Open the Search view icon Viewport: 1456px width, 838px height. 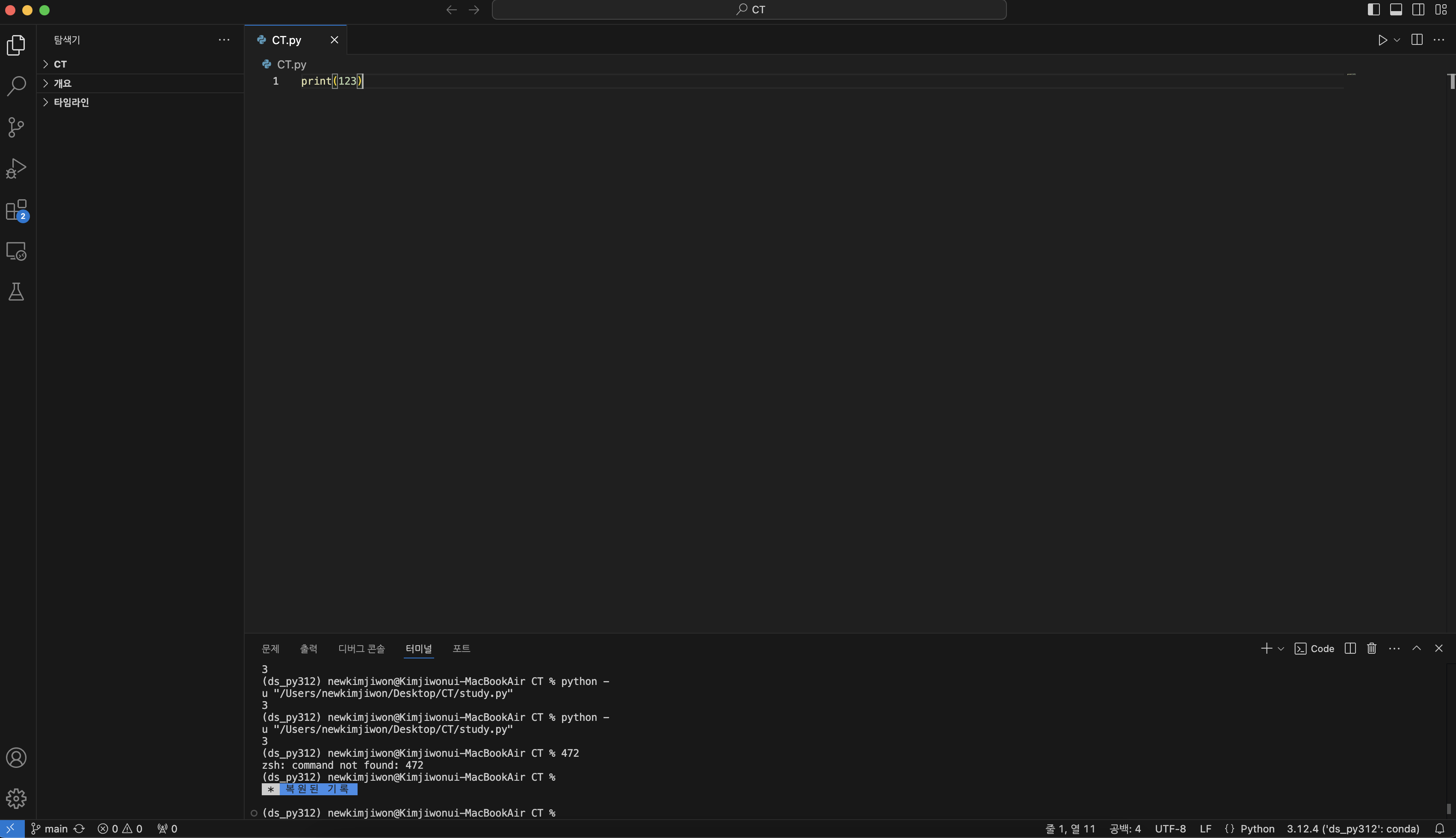click(x=16, y=86)
